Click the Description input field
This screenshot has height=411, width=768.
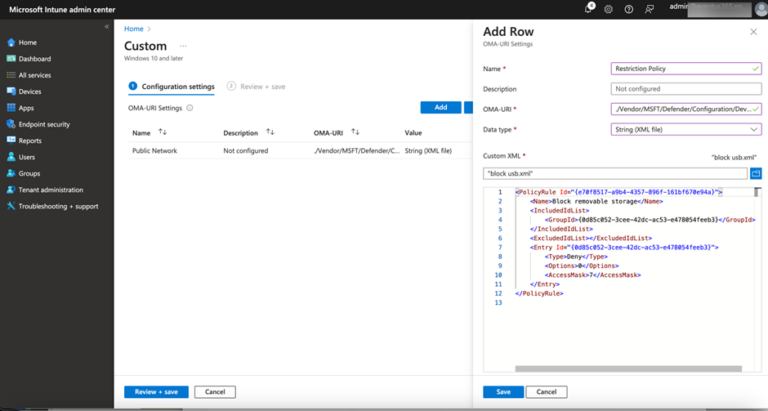(x=686, y=89)
